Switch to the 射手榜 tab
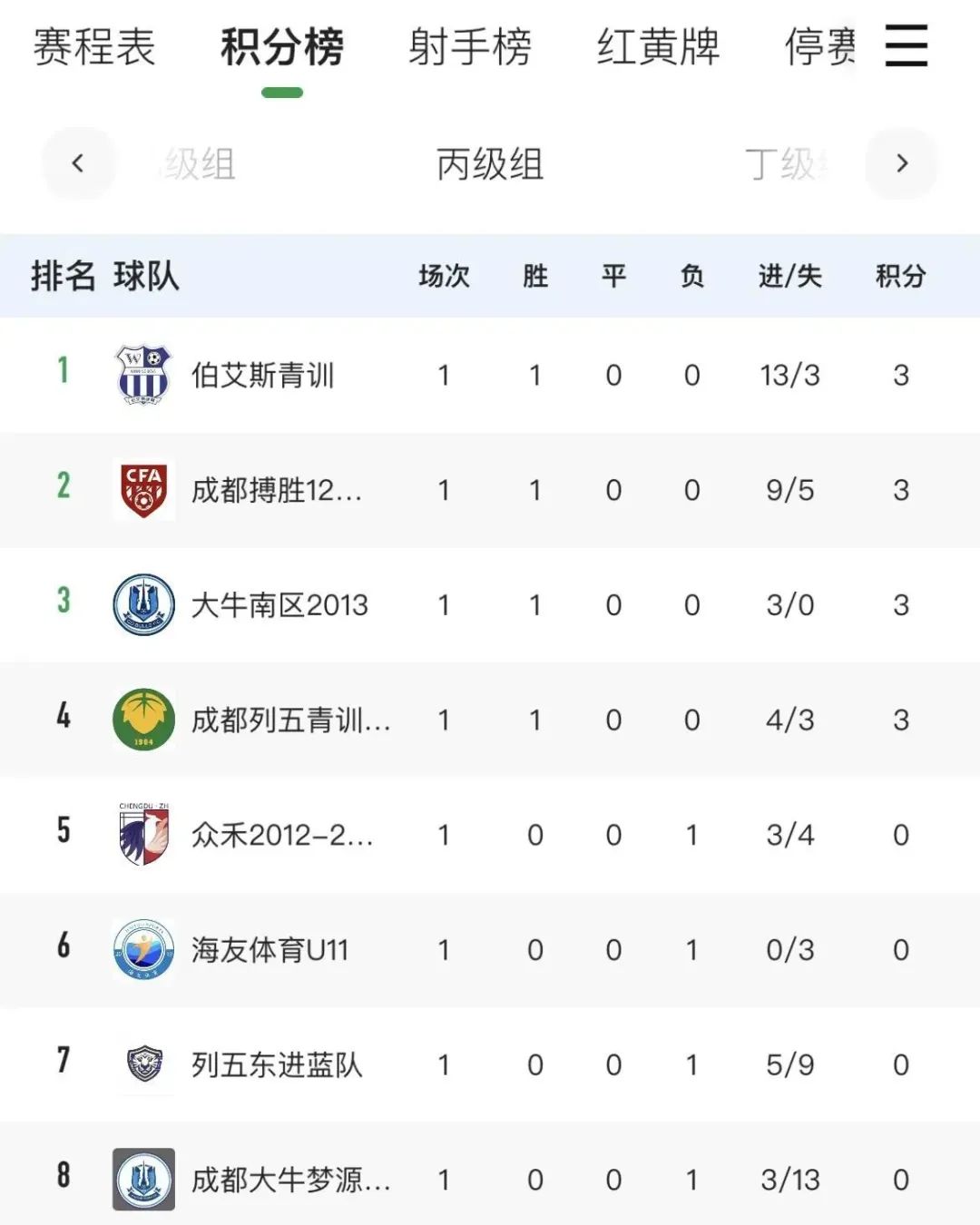The width and height of the screenshot is (980, 1225). pos(470,47)
